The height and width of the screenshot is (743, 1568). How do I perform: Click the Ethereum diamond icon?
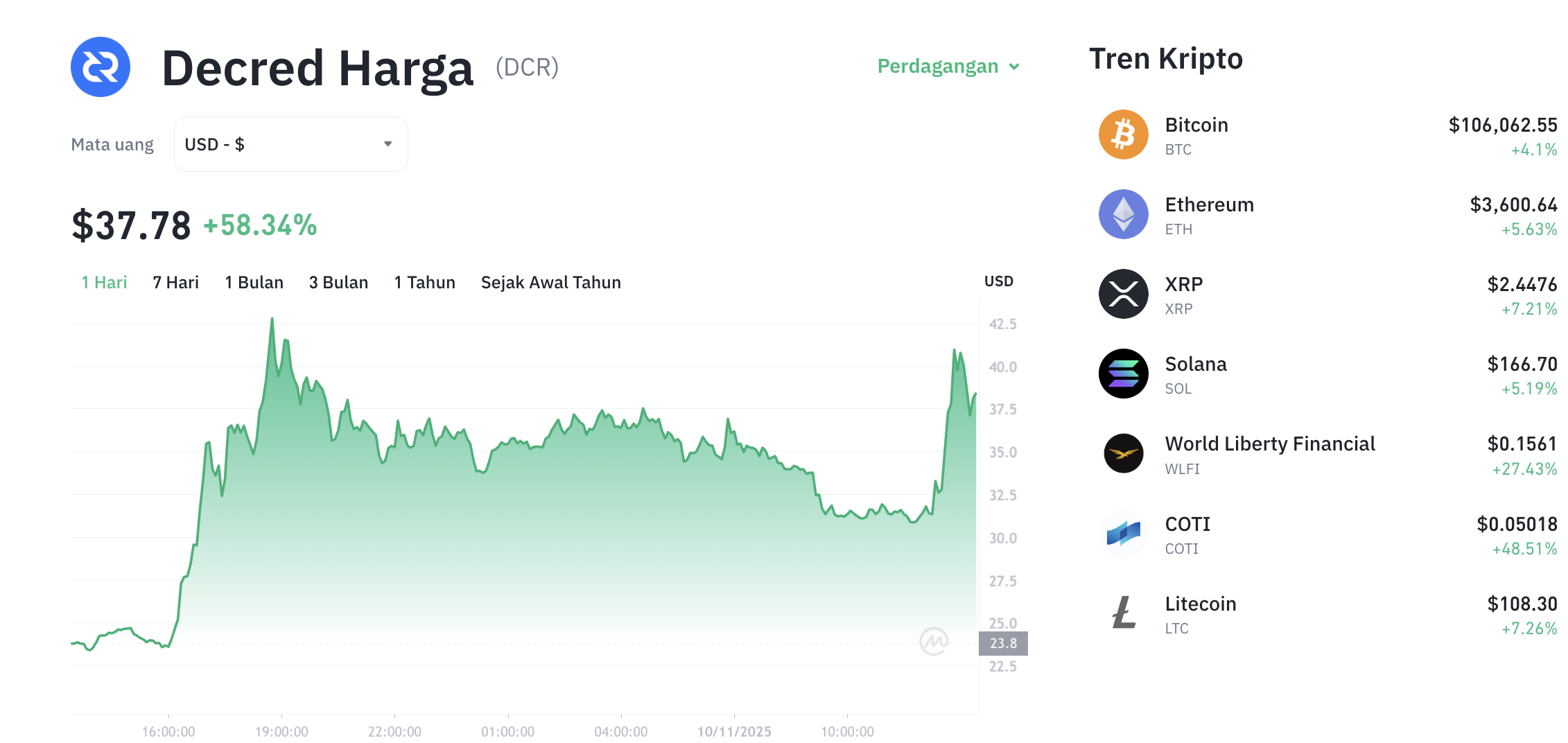1123,214
